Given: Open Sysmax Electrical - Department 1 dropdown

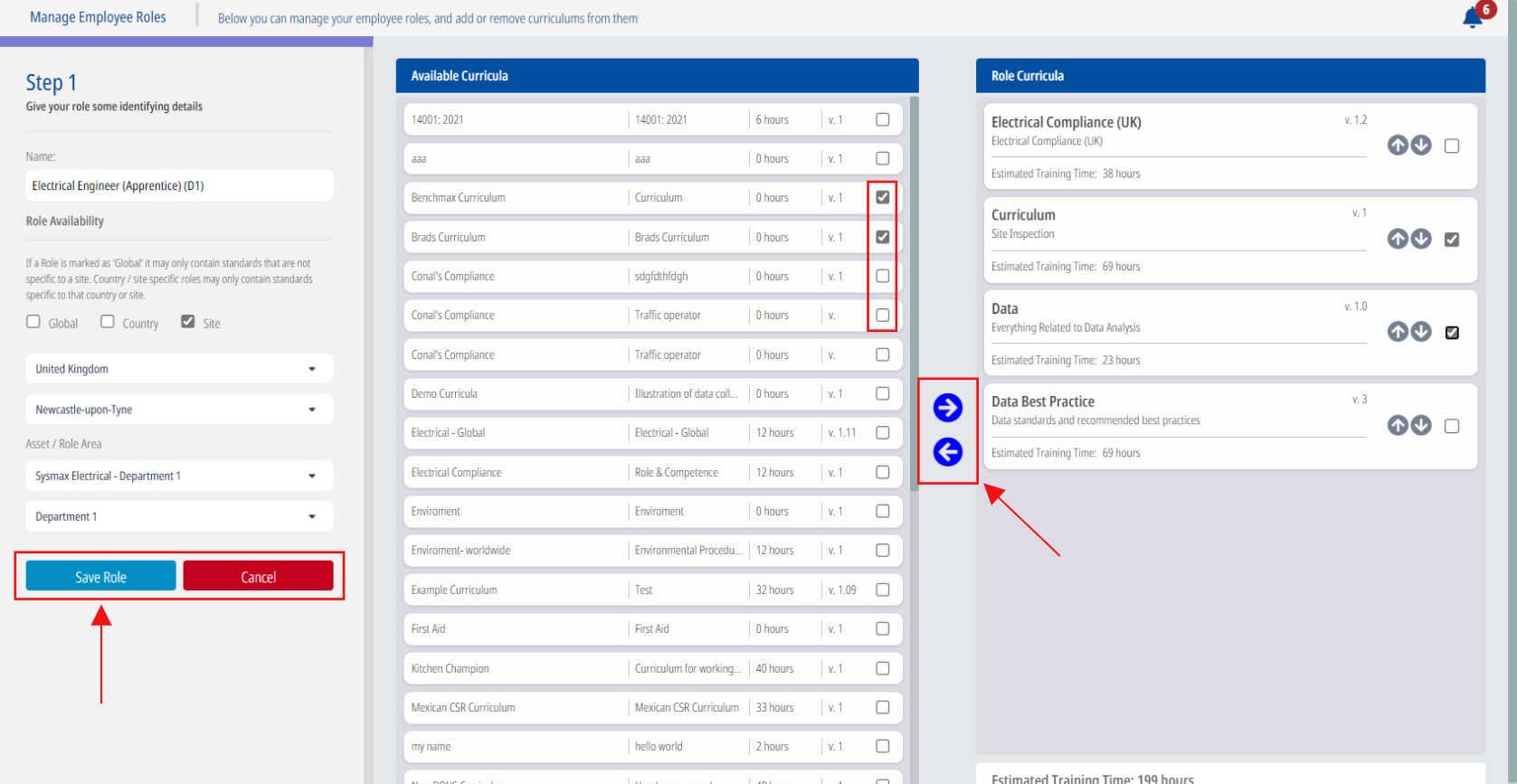Looking at the screenshot, I should coord(179,476).
